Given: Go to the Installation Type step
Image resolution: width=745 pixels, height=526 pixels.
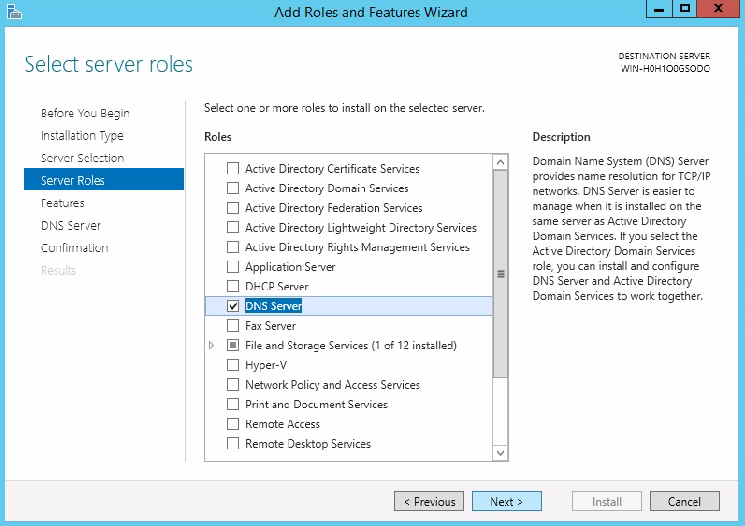Looking at the screenshot, I should click(82, 136).
